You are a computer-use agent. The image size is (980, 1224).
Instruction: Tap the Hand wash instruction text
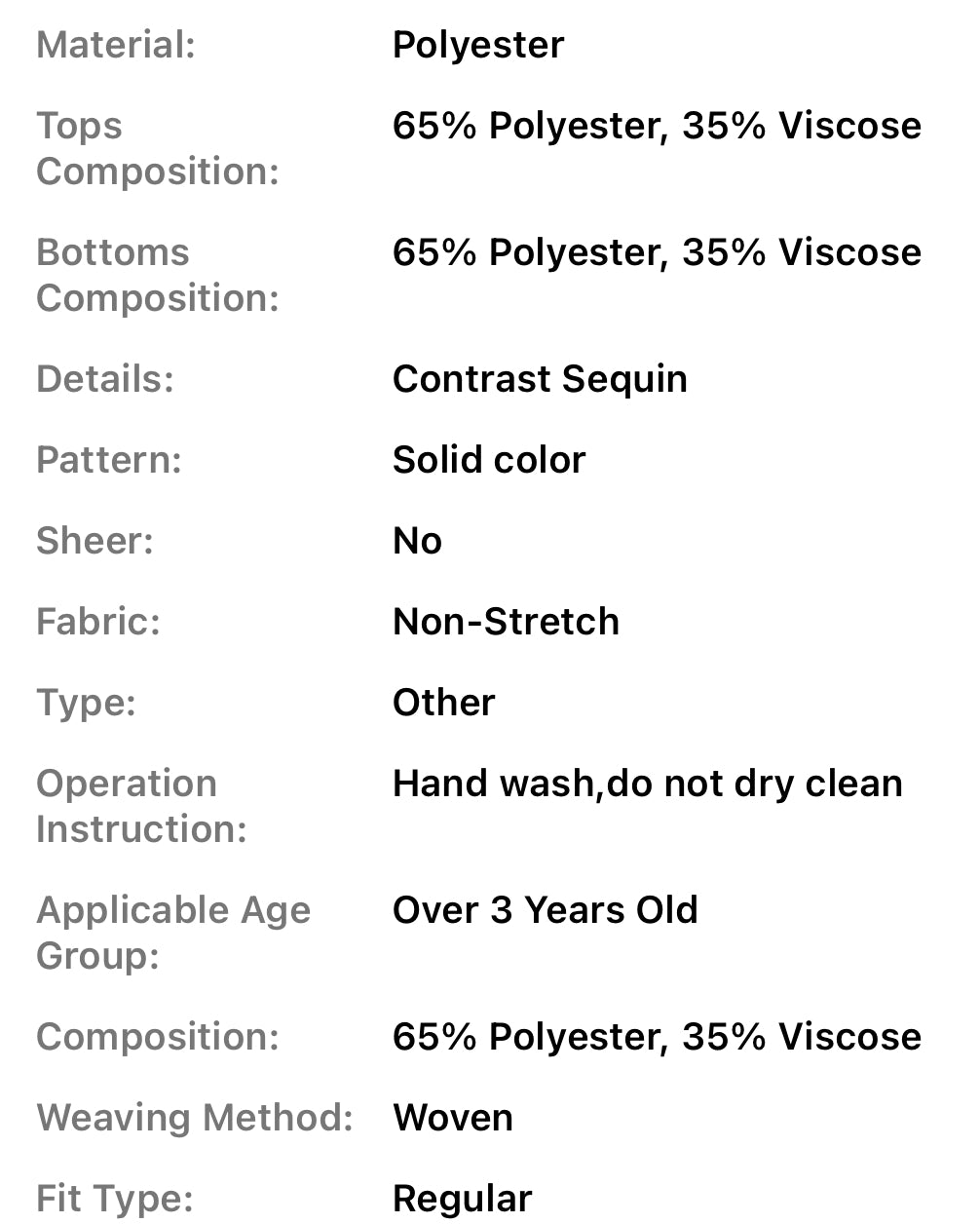[647, 784]
